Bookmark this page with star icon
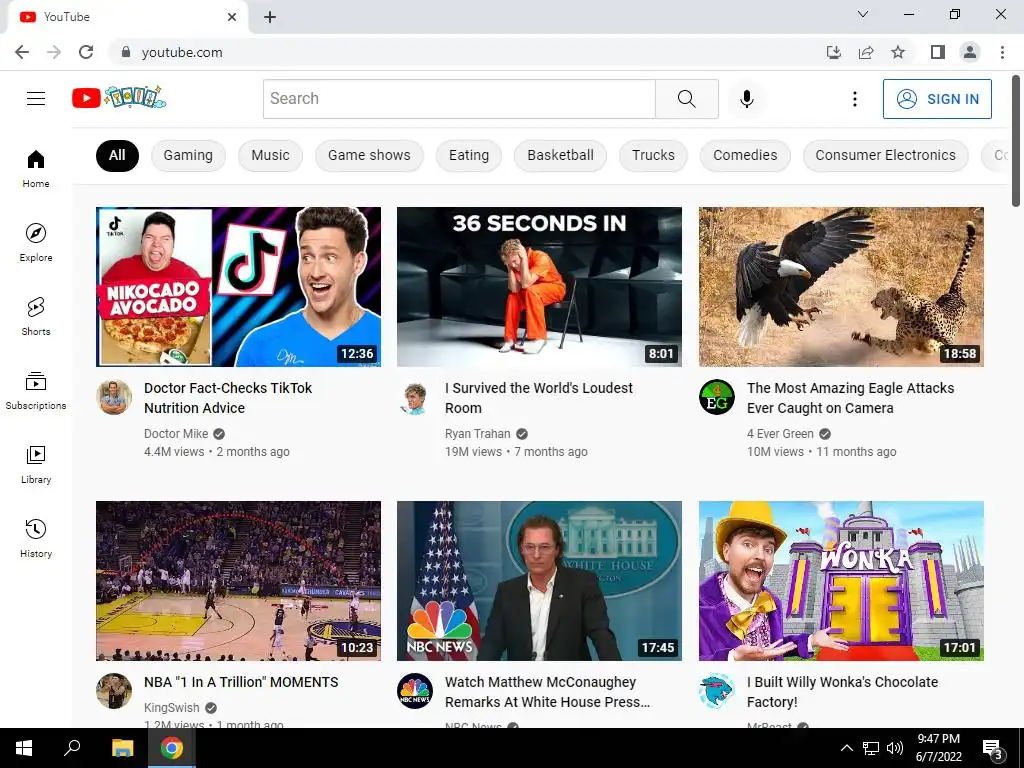Screen dimensions: 1024x768 click(x=898, y=52)
